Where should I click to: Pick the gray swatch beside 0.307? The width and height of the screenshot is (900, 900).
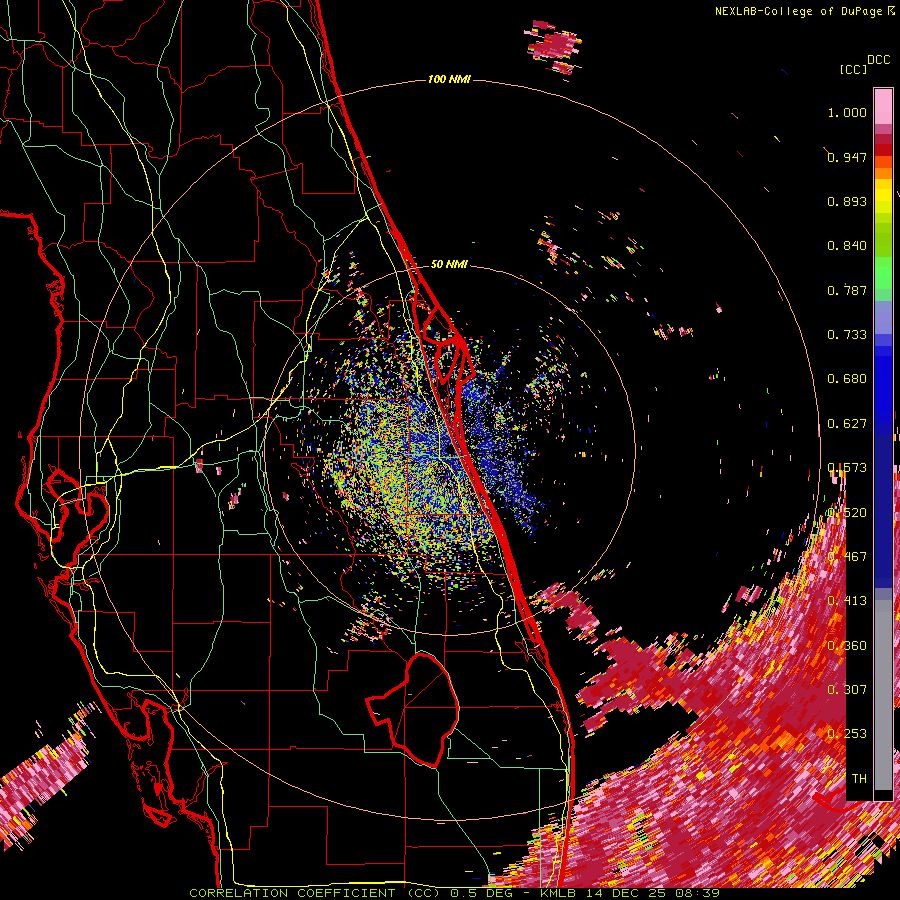pyautogui.click(x=883, y=695)
